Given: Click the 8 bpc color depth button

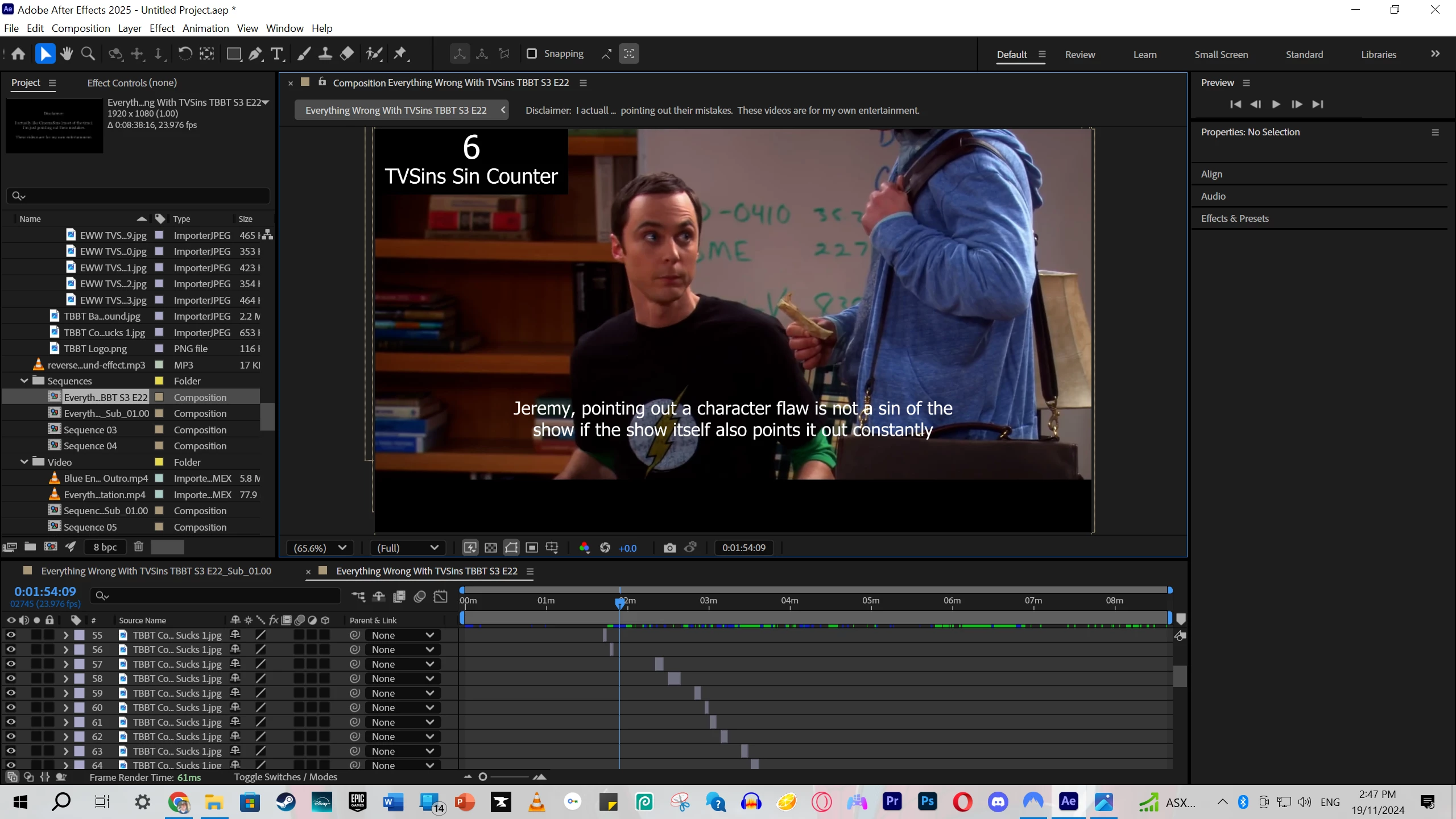Looking at the screenshot, I should click(x=105, y=547).
